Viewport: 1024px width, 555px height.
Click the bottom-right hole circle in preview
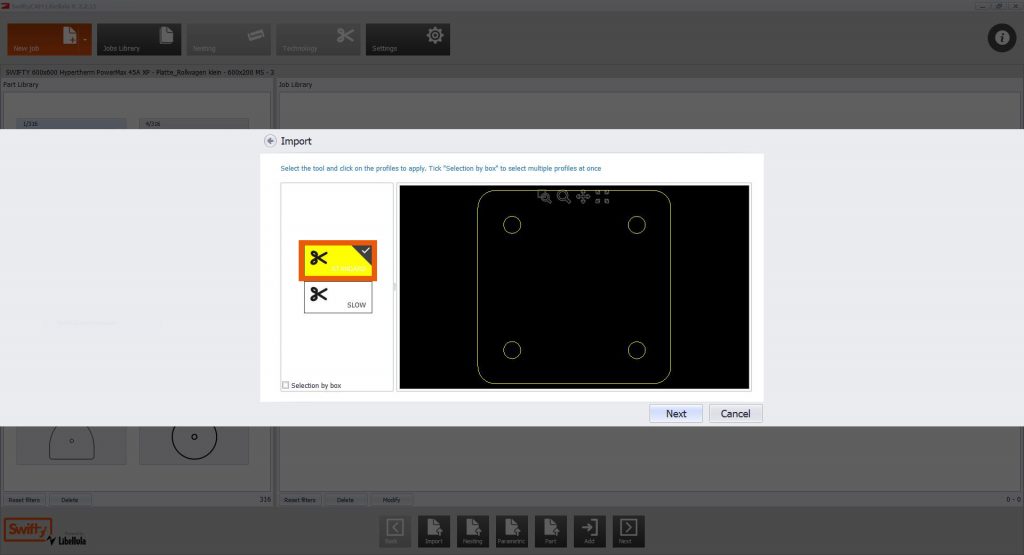click(637, 350)
